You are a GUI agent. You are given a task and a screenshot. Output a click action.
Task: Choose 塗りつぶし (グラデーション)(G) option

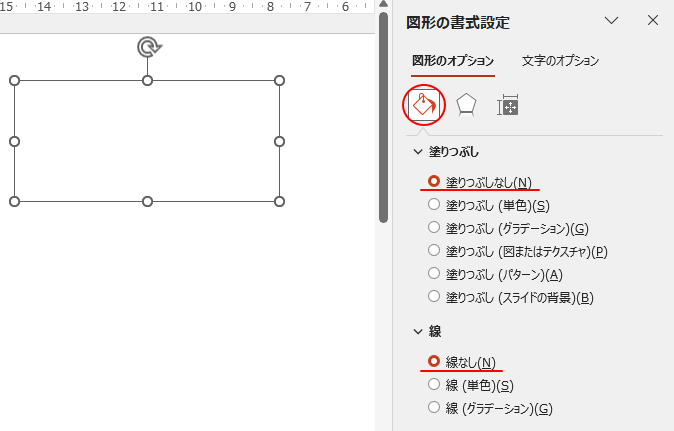pyautogui.click(x=508, y=229)
